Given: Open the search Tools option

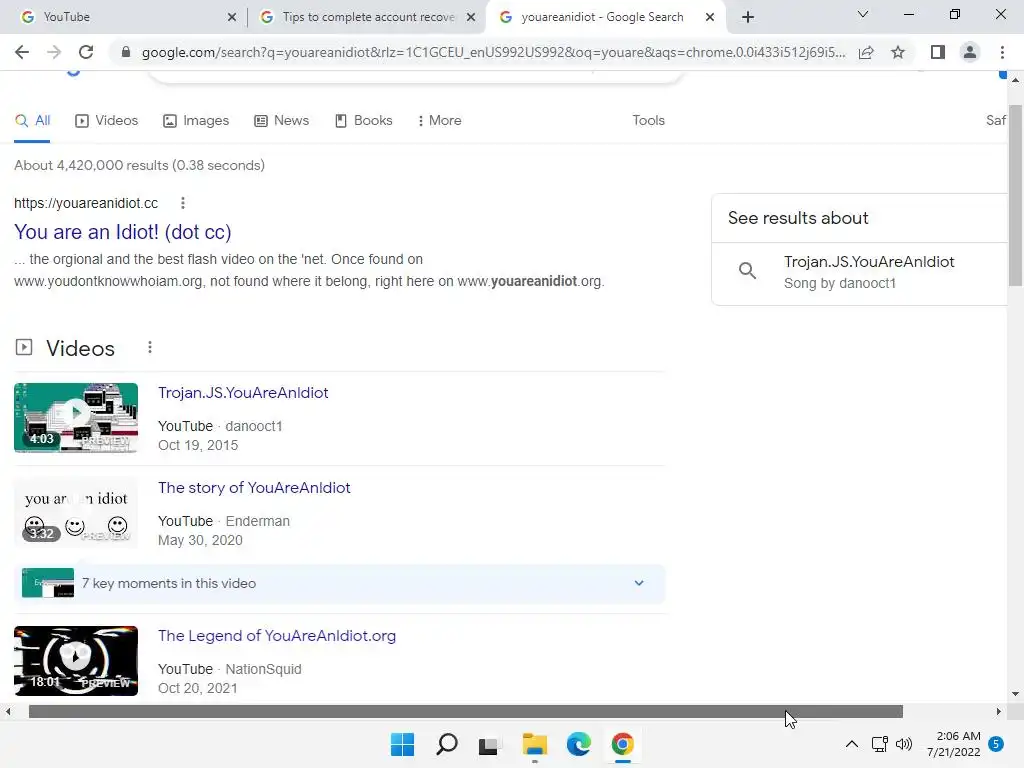Looking at the screenshot, I should point(648,121).
